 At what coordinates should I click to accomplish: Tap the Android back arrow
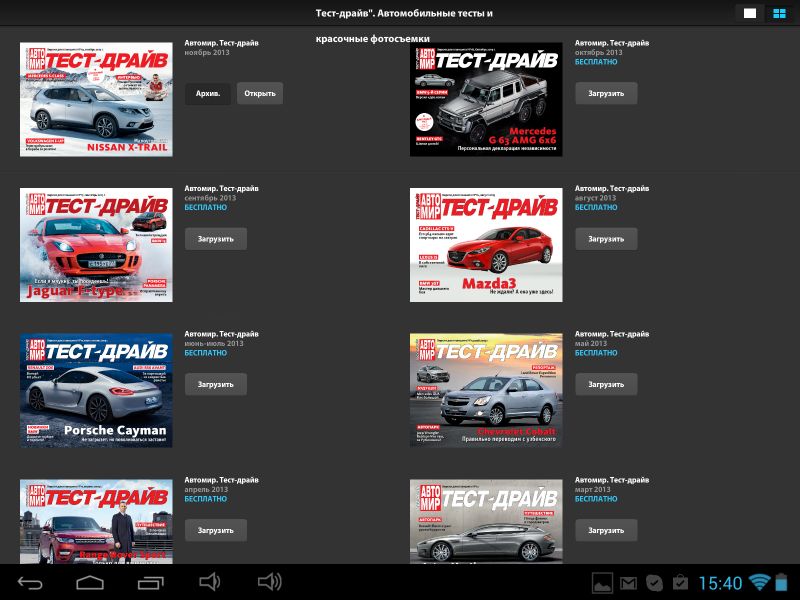[x=30, y=582]
